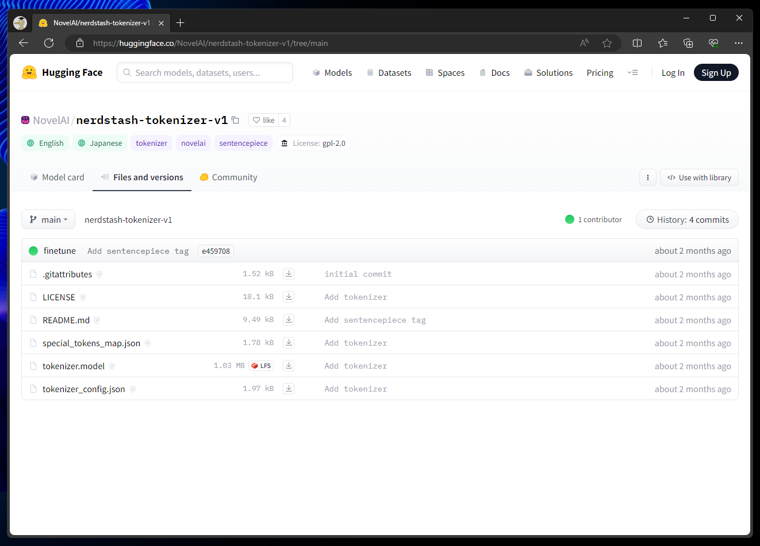Open the Pricing page
Viewport: 760px width, 546px height.
600,73
